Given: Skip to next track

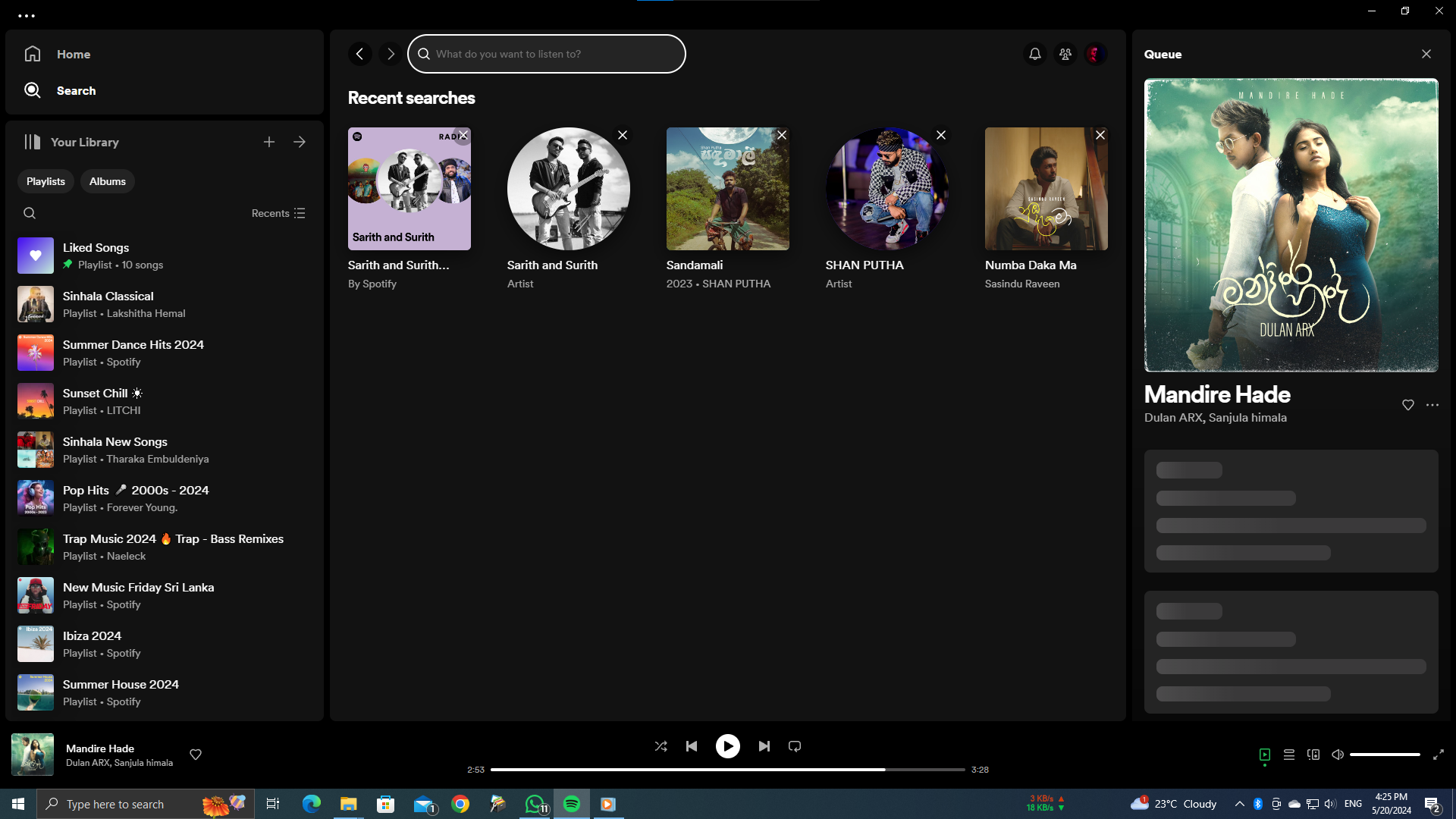Looking at the screenshot, I should [x=764, y=746].
